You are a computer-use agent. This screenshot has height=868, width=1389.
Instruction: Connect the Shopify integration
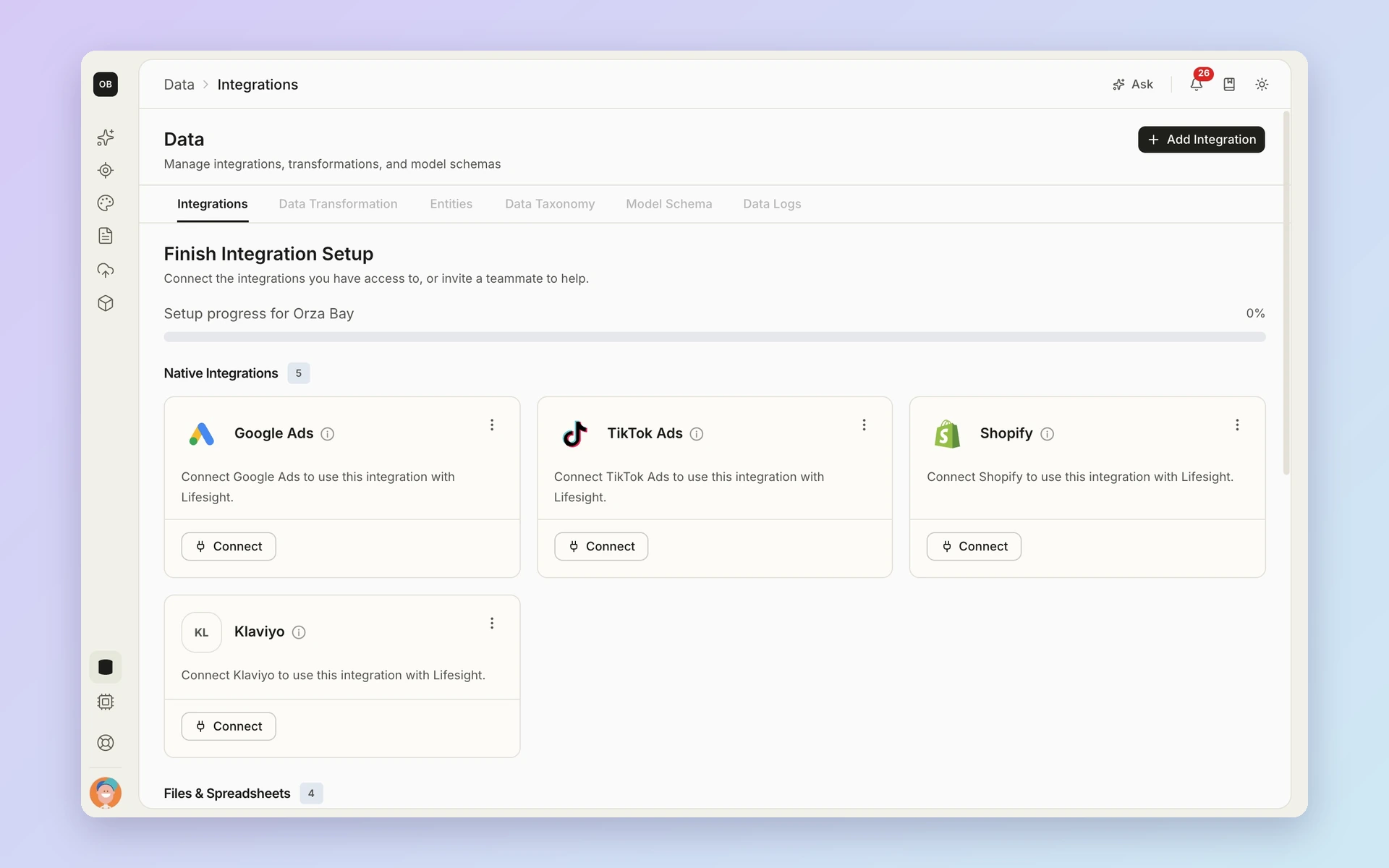974,546
